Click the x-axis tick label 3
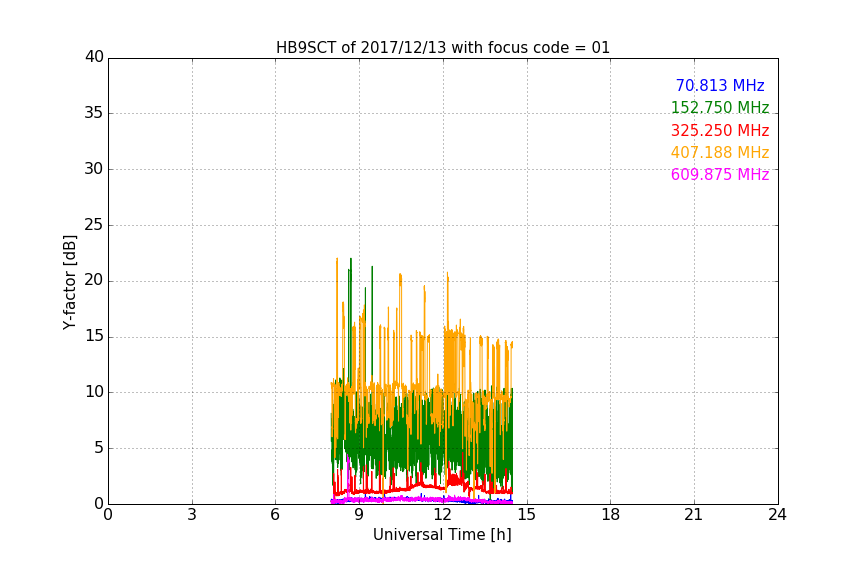The image size is (864, 576). [x=192, y=515]
